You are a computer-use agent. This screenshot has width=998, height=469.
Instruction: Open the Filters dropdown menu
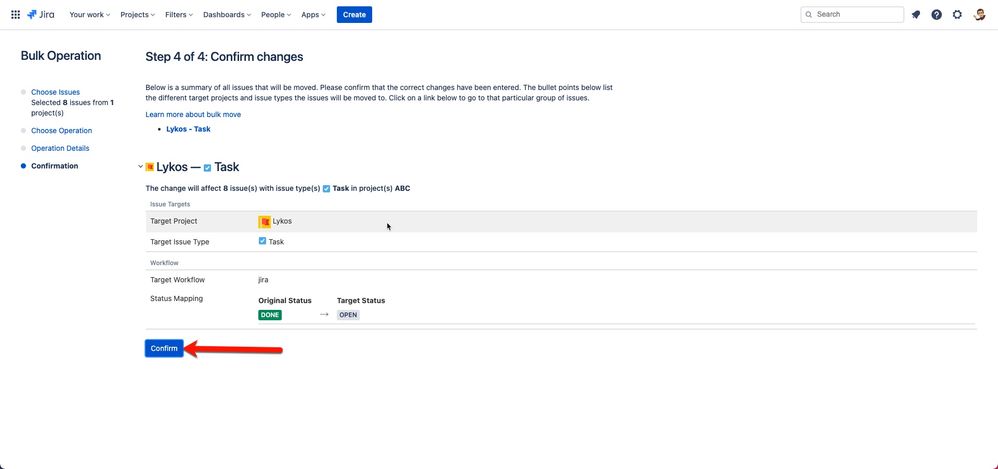point(179,15)
